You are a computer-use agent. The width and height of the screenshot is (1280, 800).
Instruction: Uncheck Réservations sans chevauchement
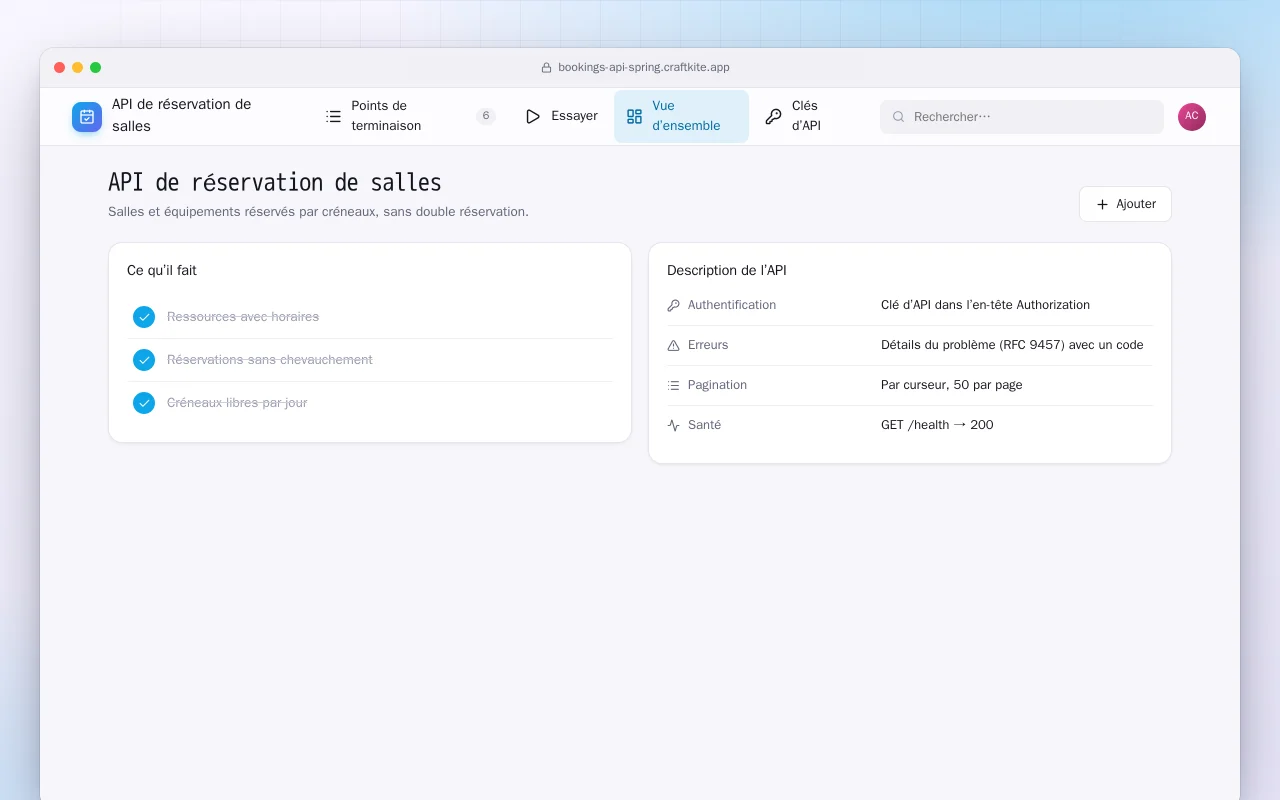point(144,360)
